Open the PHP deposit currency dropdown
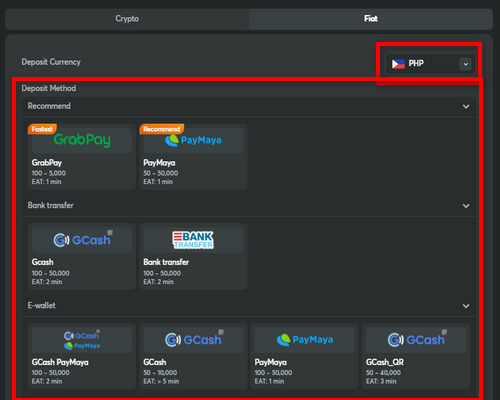The height and width of the screenshot is (400, 500). coord(431,64)
